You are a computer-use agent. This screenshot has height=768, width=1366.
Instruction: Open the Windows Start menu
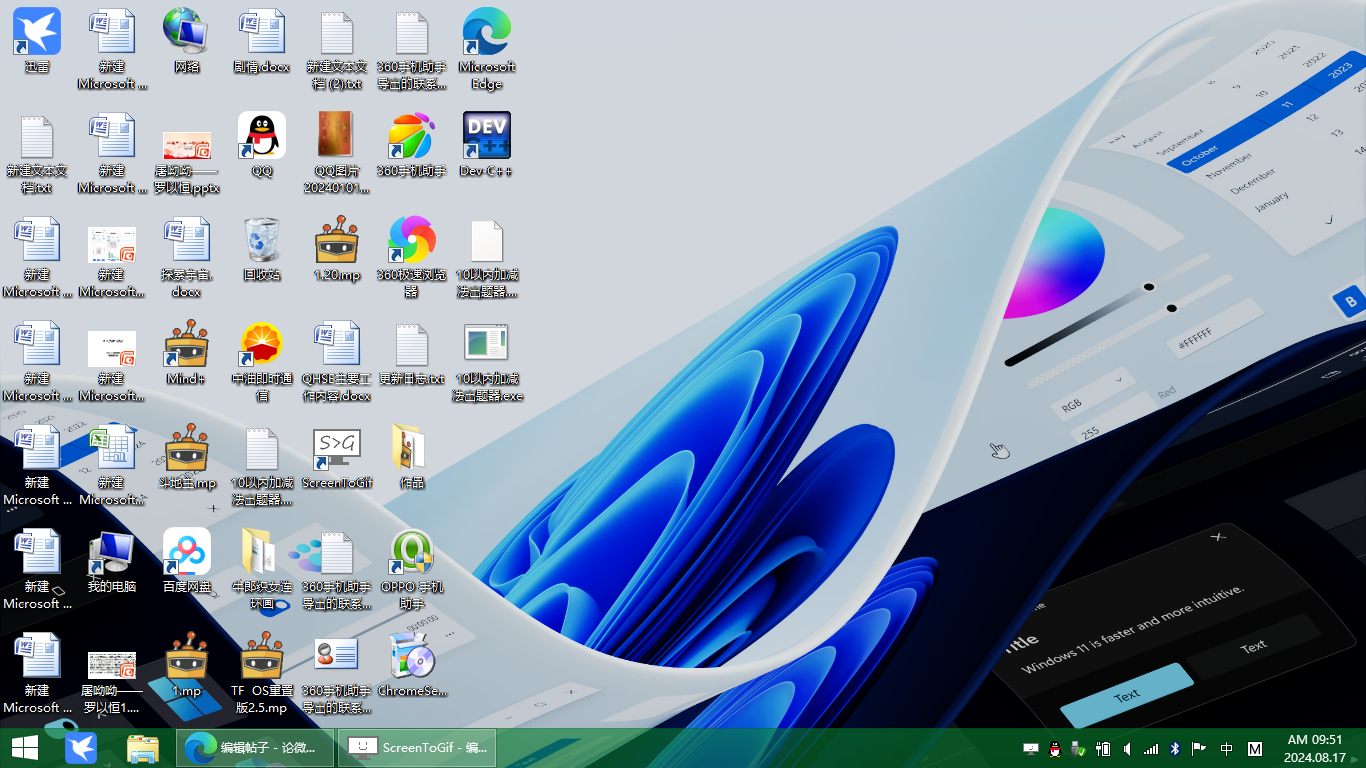pyautogui.click(x=24, y=747)
